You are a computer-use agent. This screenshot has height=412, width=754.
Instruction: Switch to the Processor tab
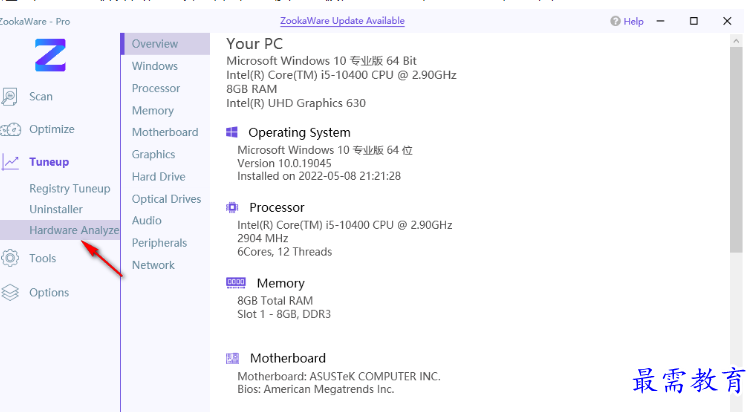pyautogui.click(x=156, y=88)
